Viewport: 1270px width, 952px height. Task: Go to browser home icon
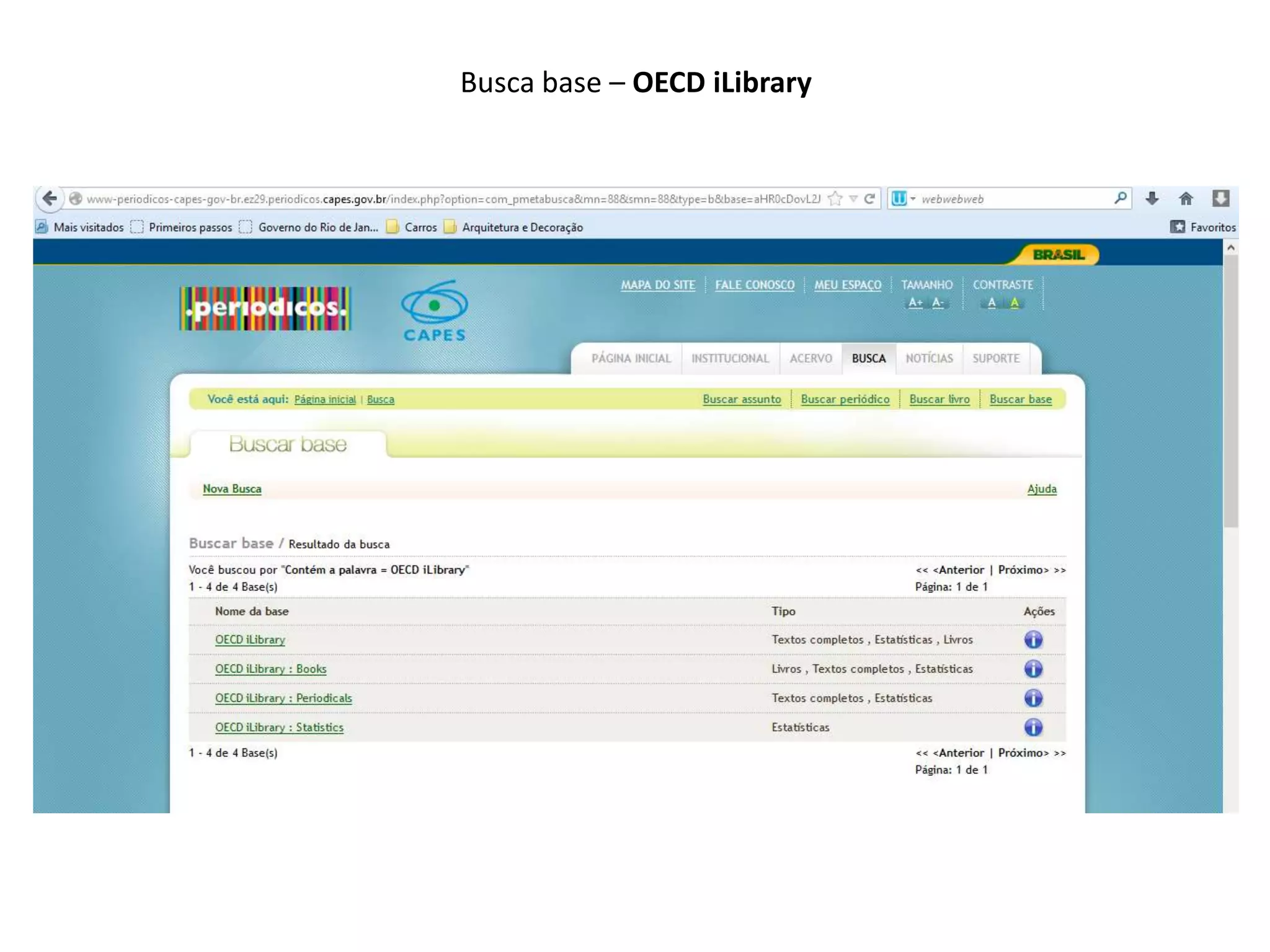(1186, 198)
